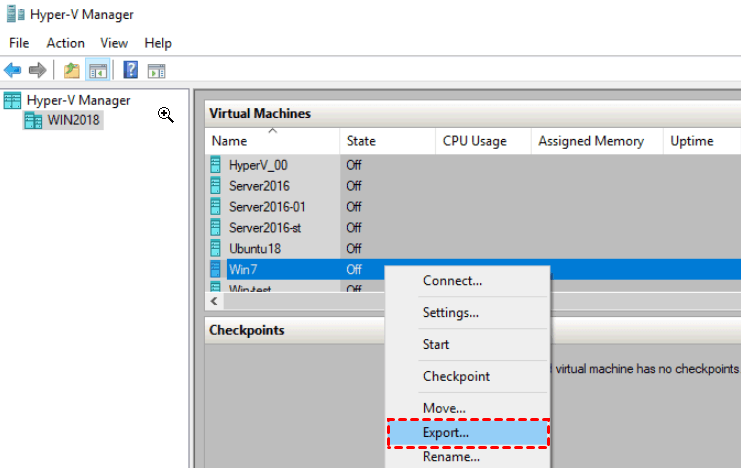Open the Action menu

tap(66, 43)
